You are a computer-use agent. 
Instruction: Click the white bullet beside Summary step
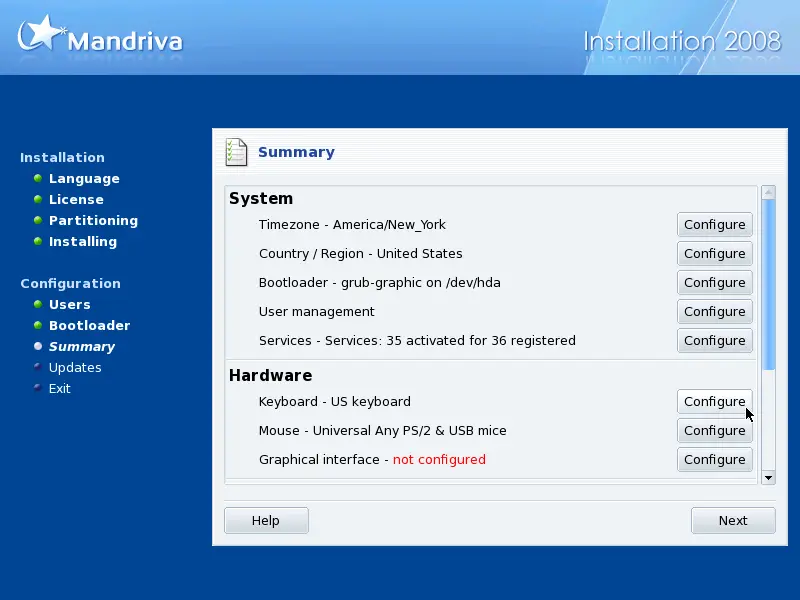(x=38, y=346)
